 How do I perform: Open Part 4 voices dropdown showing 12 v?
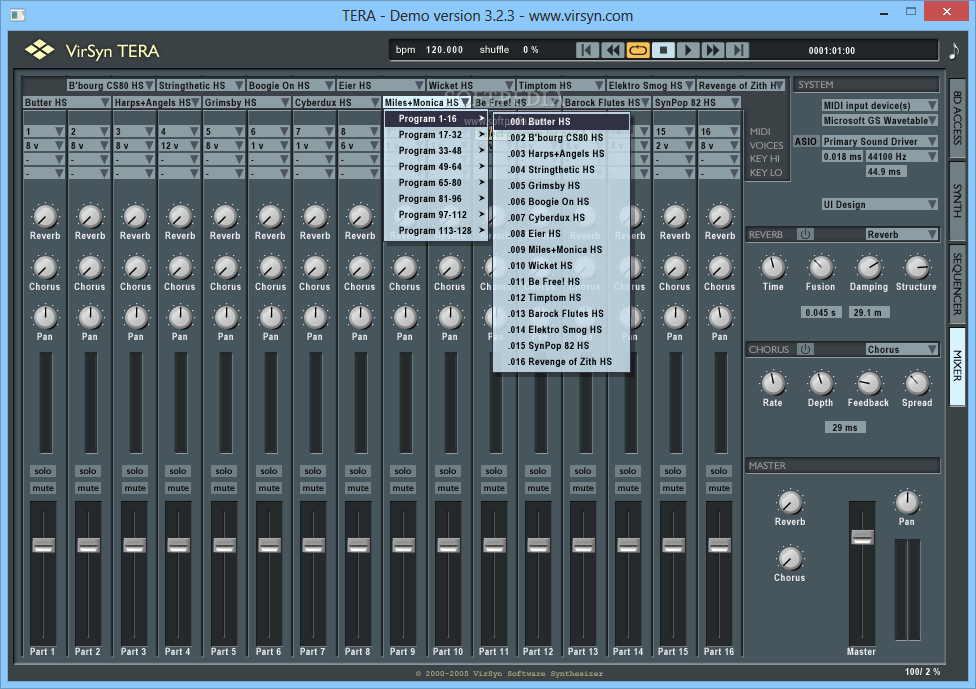coord(180,145)
